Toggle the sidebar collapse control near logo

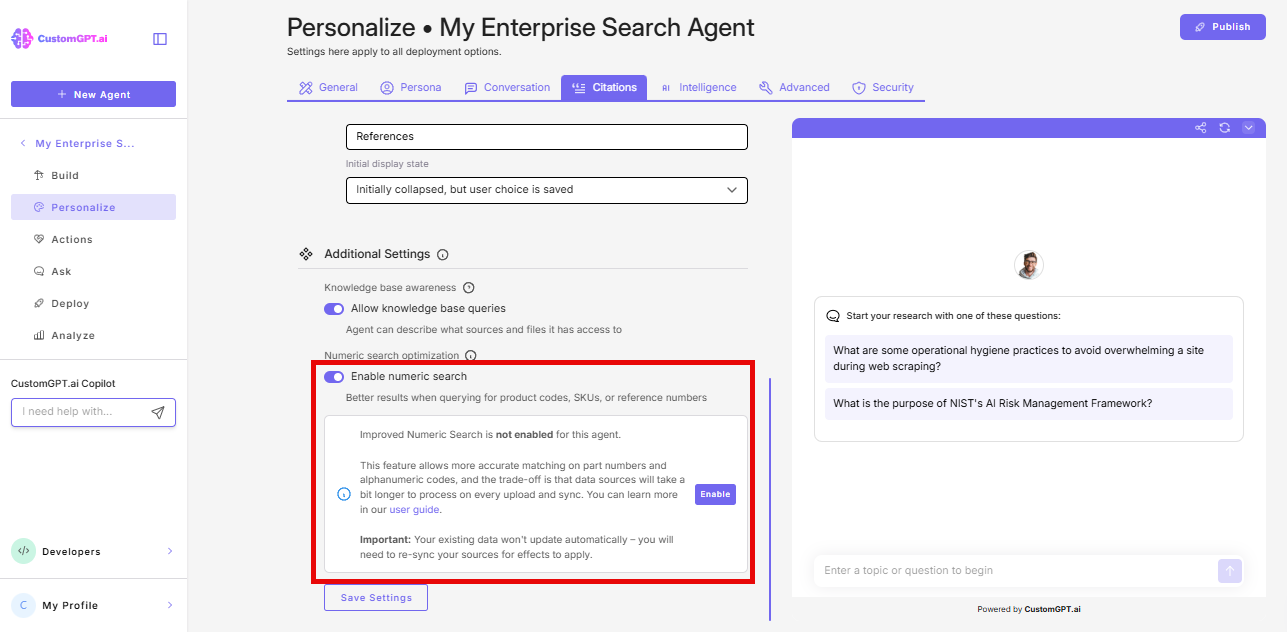point(159,37)
